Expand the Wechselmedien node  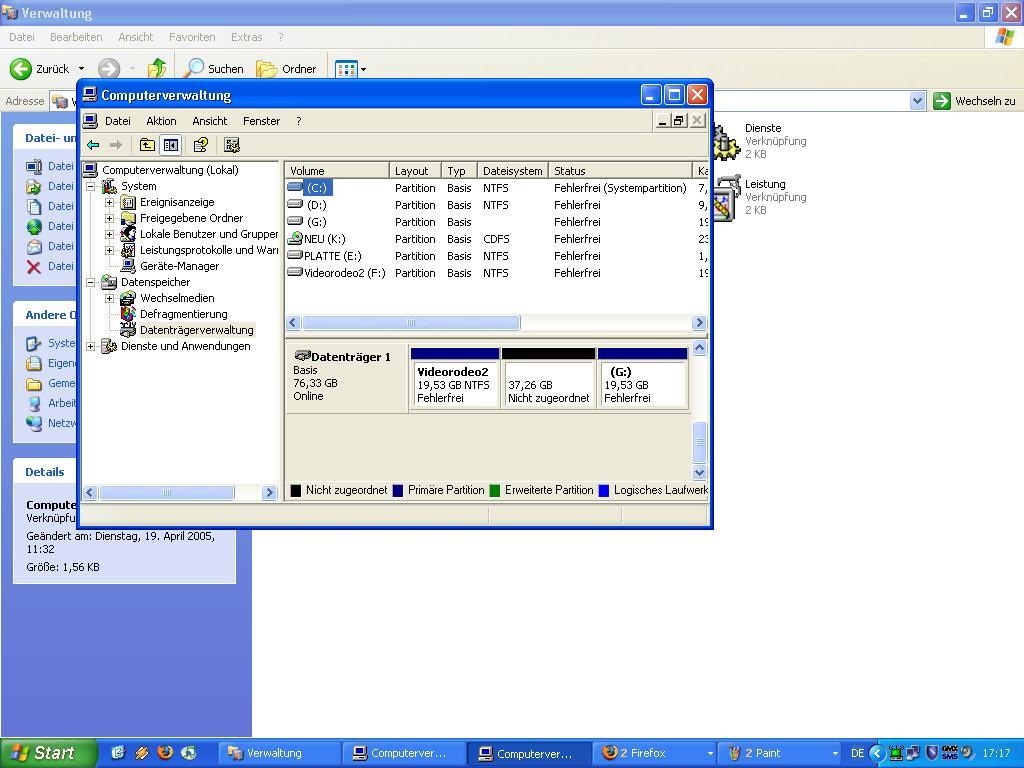tap(110, 298)
